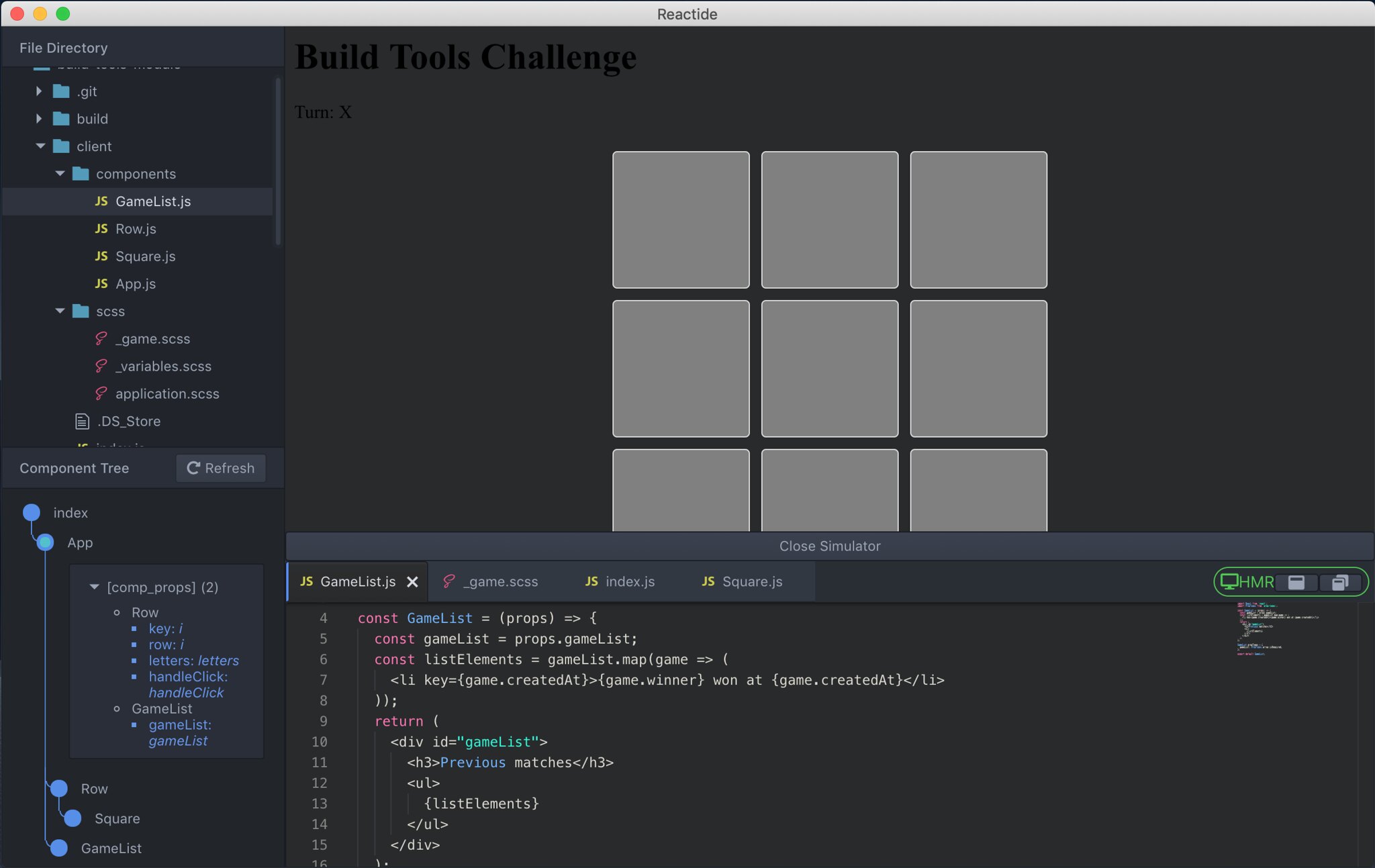Close the GameList.js editor tab
The width and height of the screenshot is (1375, 868).
[412, 582]
